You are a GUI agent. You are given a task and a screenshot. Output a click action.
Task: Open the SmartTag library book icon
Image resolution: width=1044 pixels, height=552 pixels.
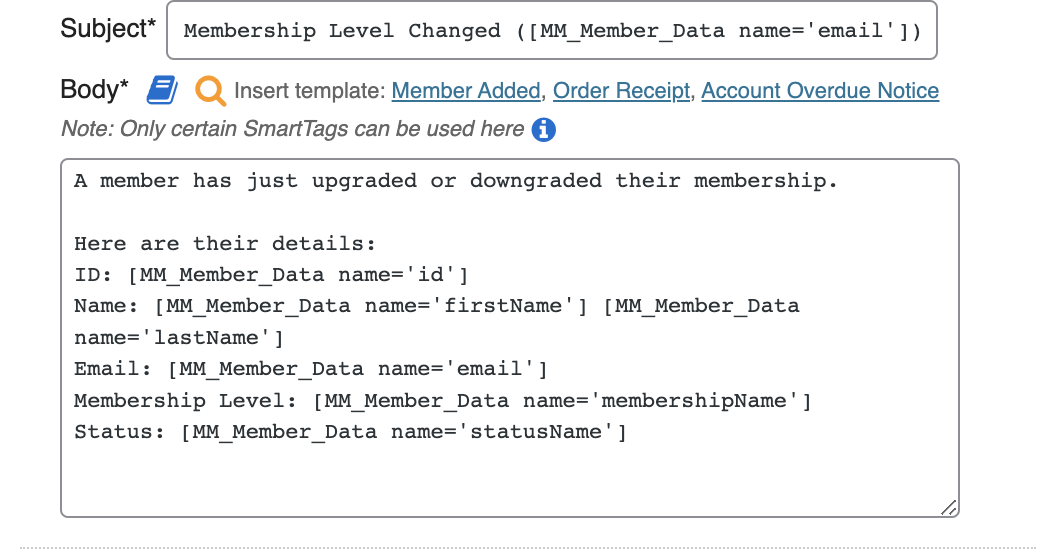[x=161, y=90]
